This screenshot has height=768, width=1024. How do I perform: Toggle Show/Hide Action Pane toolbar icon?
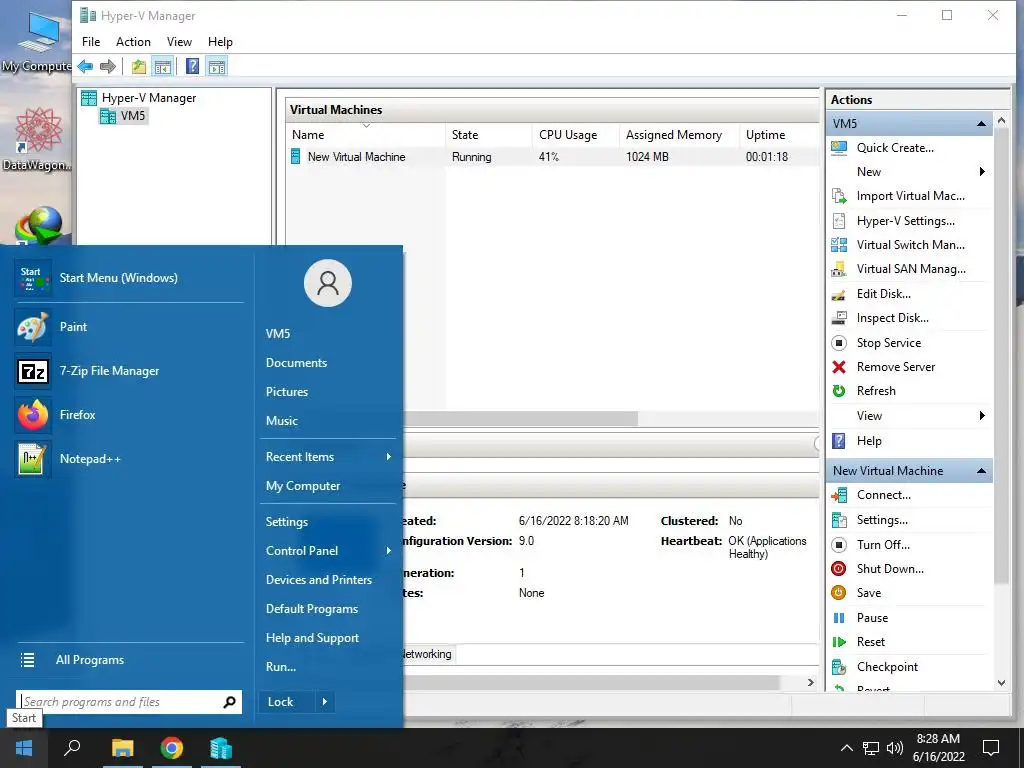pyautogui.click(x=217, y=66)
